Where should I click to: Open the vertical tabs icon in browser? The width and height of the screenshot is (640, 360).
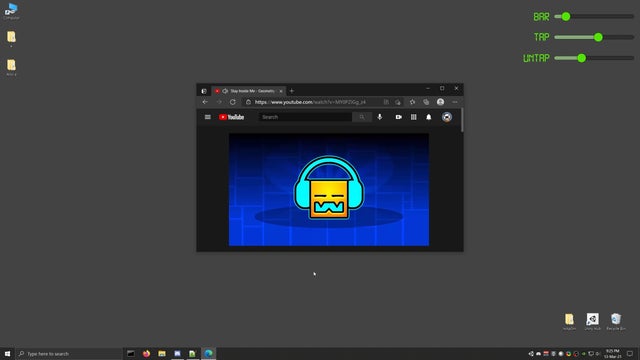204,91
